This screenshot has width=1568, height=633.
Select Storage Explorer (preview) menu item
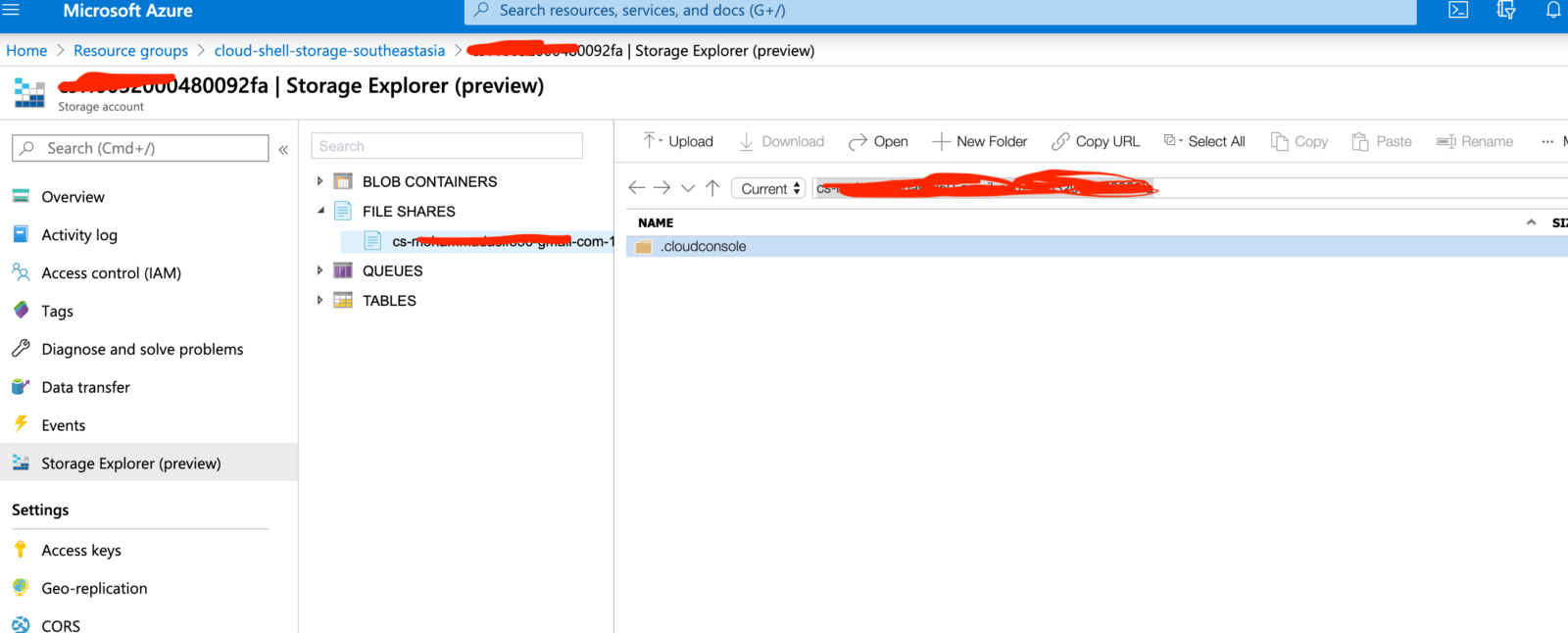149,463
